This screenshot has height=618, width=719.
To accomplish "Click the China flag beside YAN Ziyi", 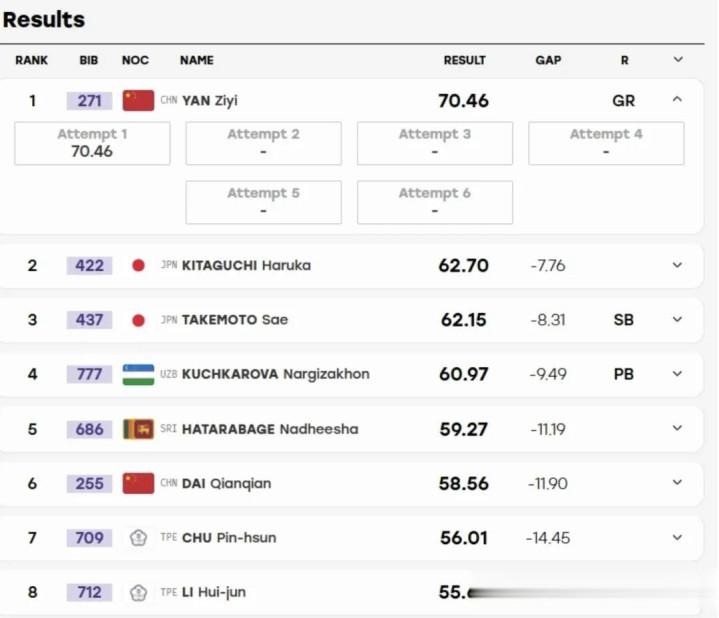I will (138, 100).
